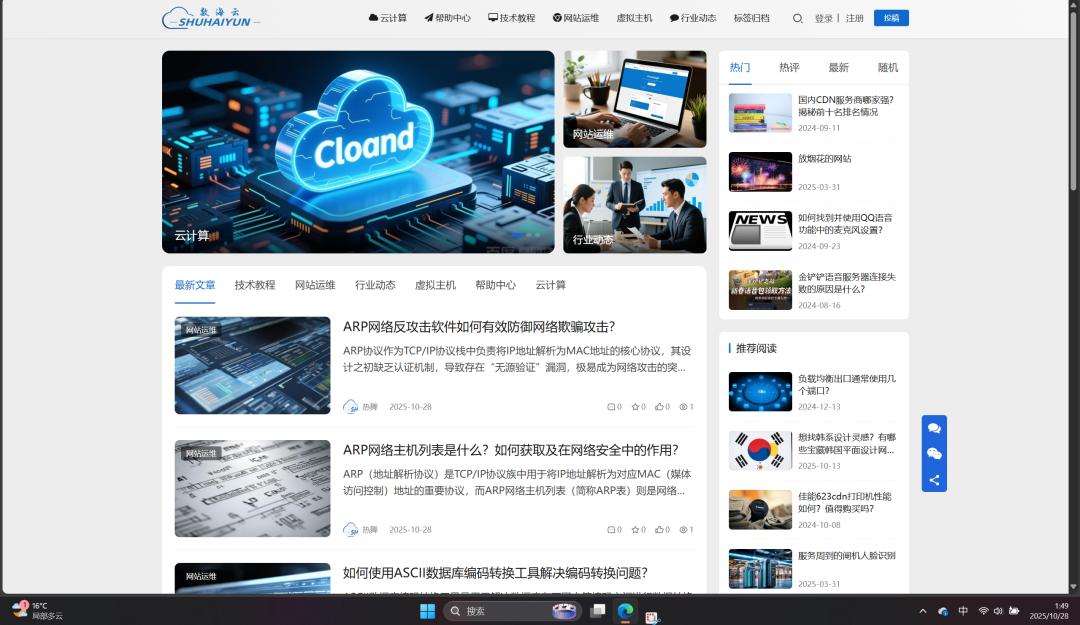This screenshot has width=1080, height=625.
Task: Open the floating chat bubble icon
Action: [934, 428]
